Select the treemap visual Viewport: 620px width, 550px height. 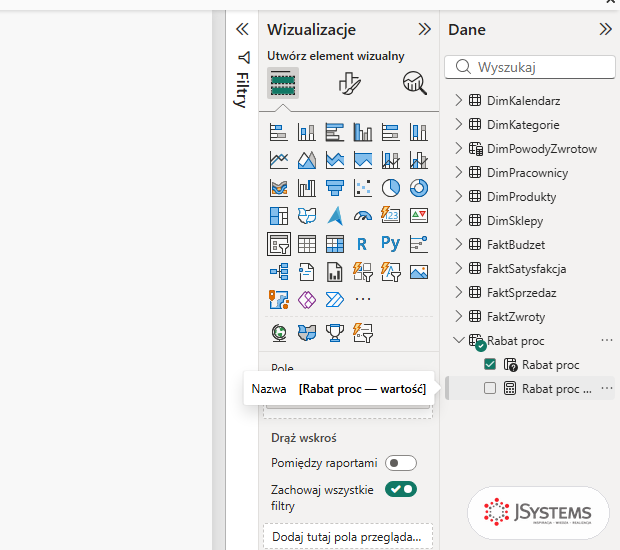tap(279, 216)
